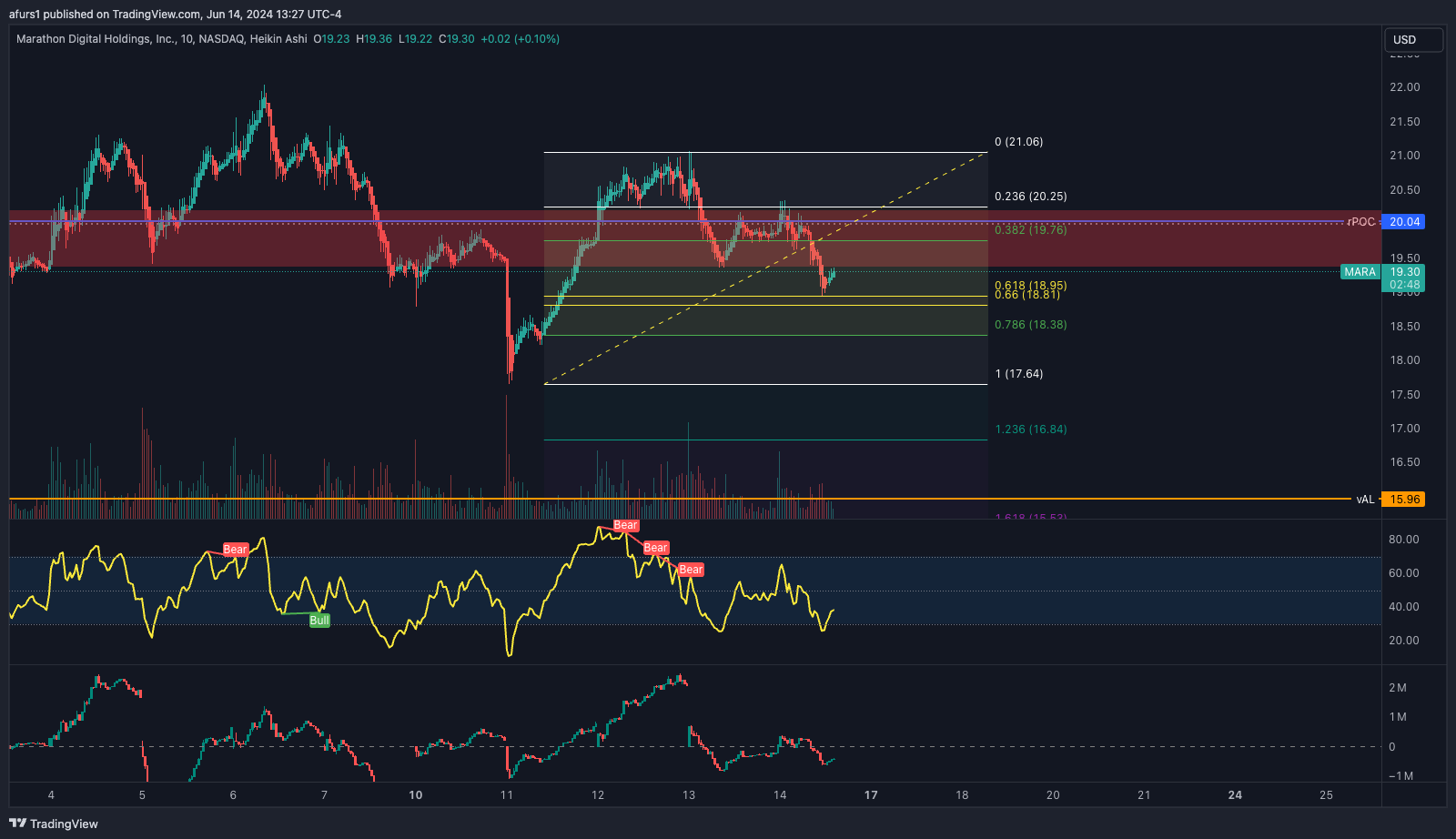This screenshot has height=839, width=1456.
Task: Click the 20.00 RSI axis level
Action: (1404, 641)
